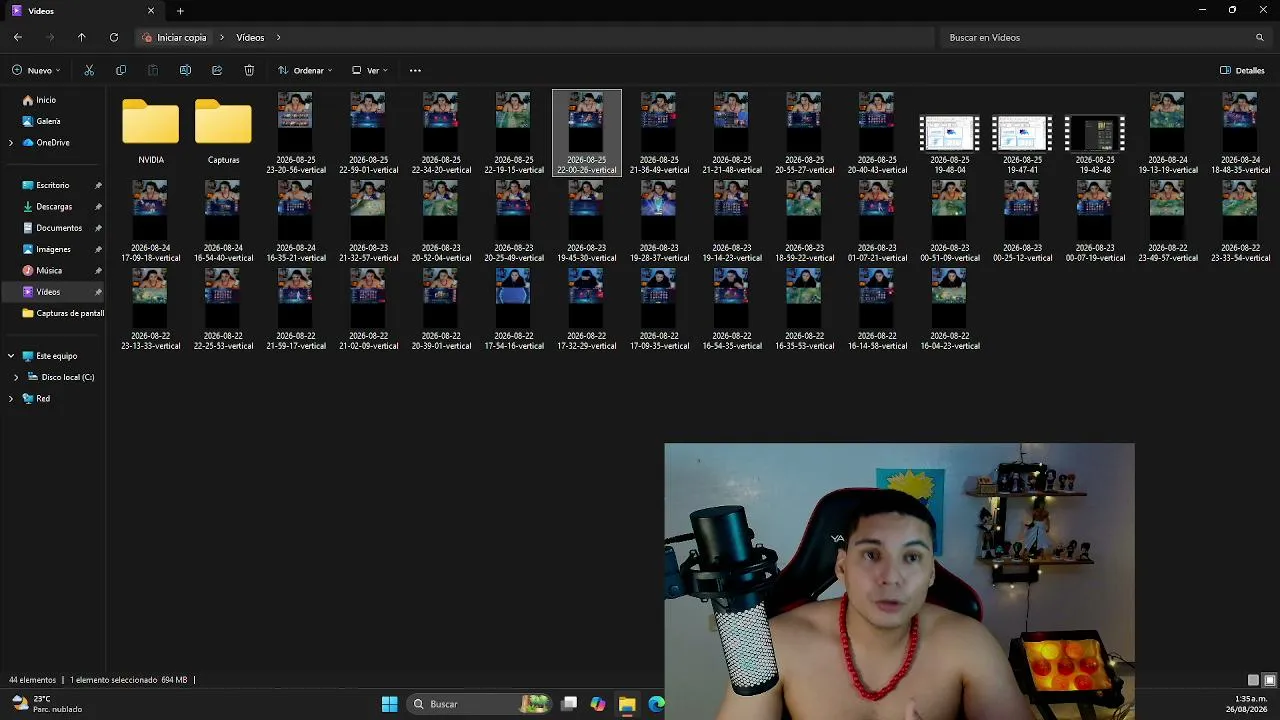Select video 2026-08-25 23-20-56-vertical

296,133
